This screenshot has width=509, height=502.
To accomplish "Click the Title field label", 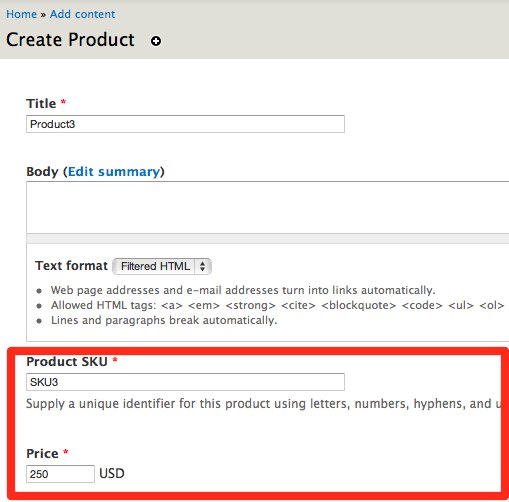I will tap(41, 103).
